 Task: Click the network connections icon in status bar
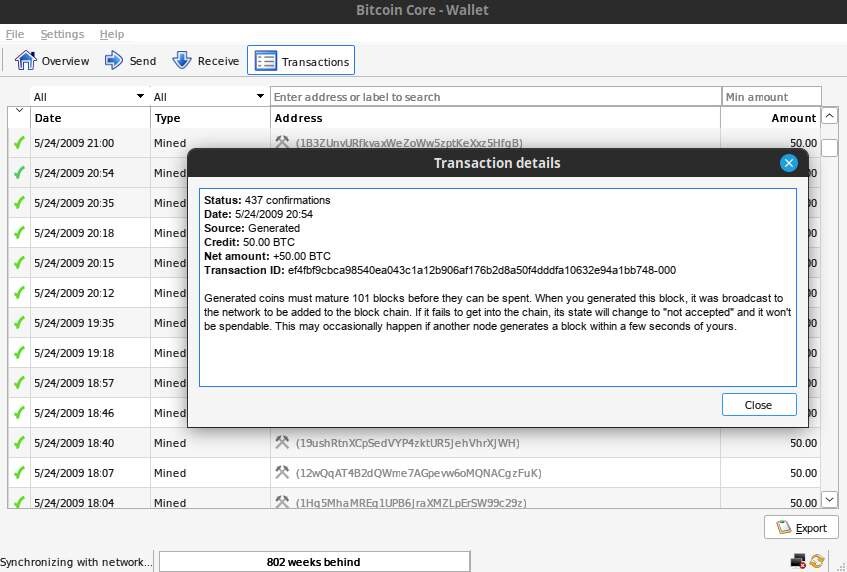click(798, 561)
